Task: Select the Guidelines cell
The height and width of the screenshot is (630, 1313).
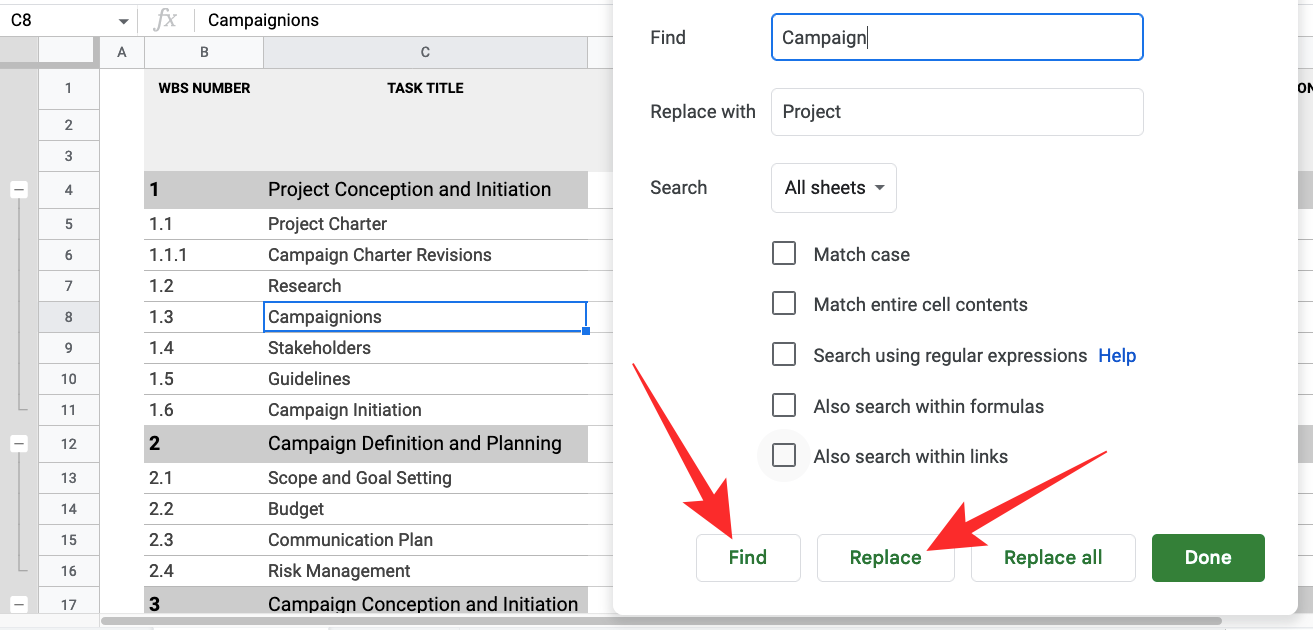Action: pyautogui.click(x=425, y=379)
